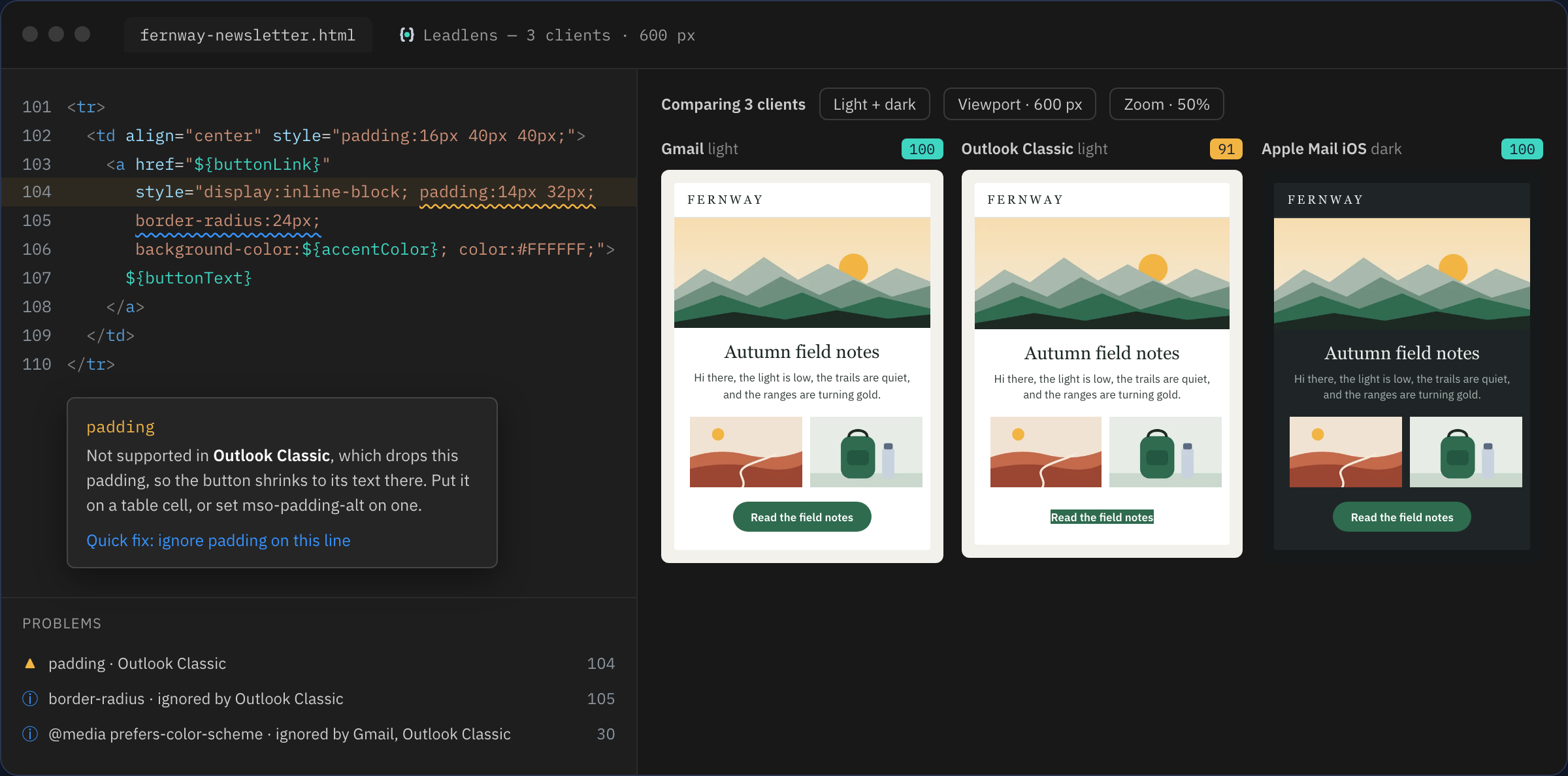Image resolution: width=1568 pixels, height=776 pixels.
Task: Click Quick fix: ignore padding on this line
Action: tap(218, 541)
